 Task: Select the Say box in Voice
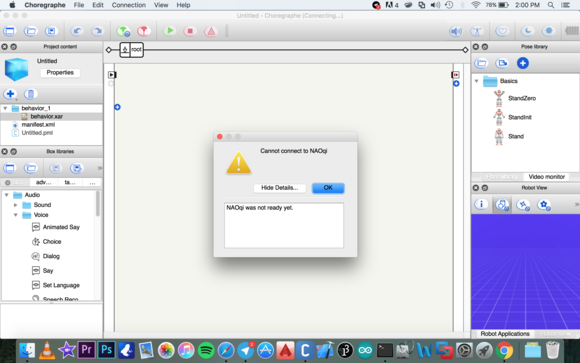(43, 270)
